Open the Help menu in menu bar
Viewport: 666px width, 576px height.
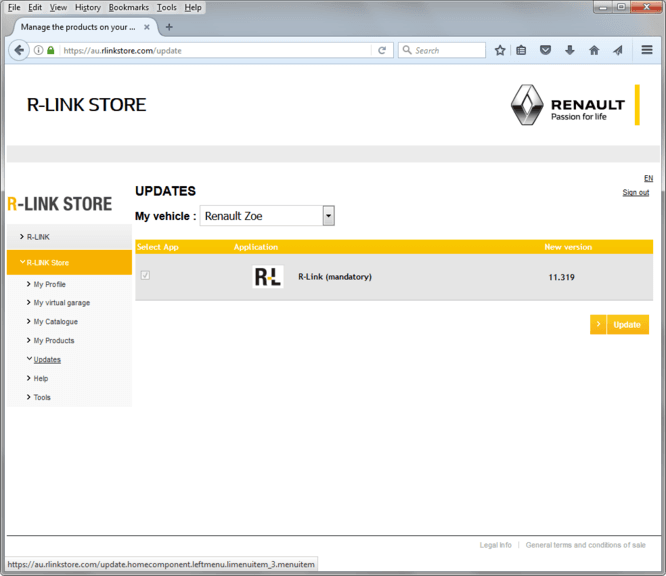[193, 7]
